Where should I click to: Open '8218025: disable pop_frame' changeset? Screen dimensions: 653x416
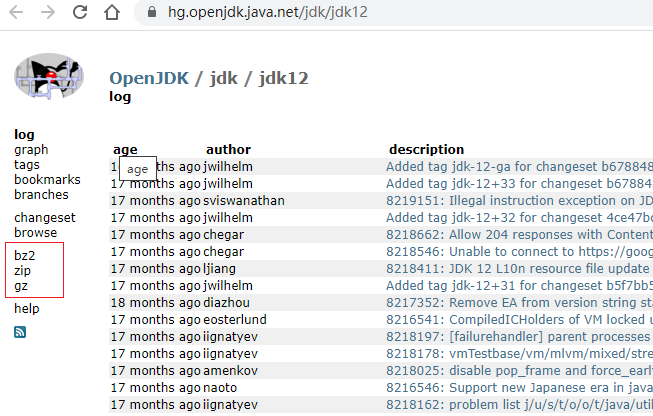tap(519, 371)
